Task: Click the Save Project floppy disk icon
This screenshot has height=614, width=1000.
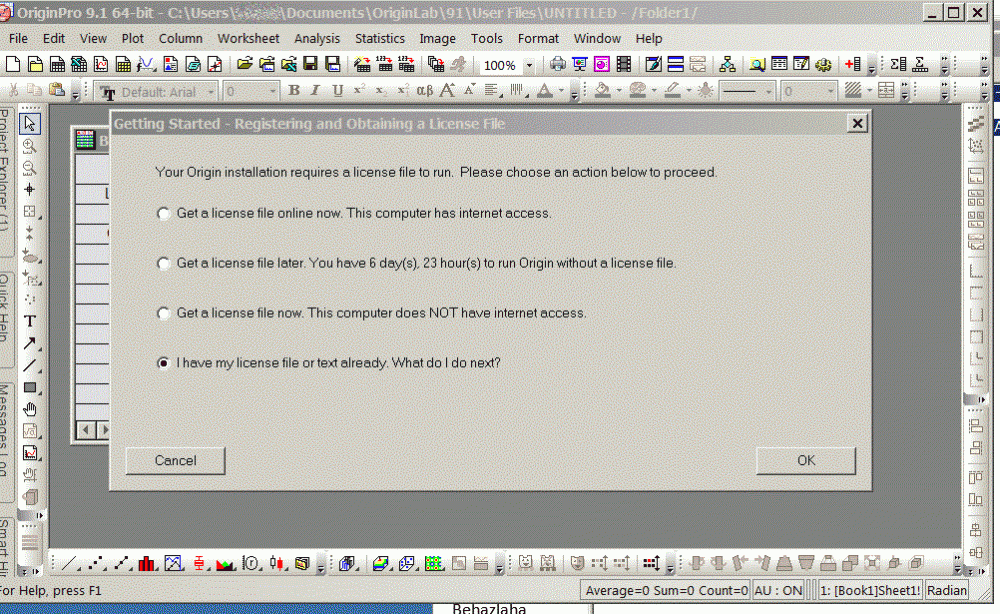Action: coord(310,65)
